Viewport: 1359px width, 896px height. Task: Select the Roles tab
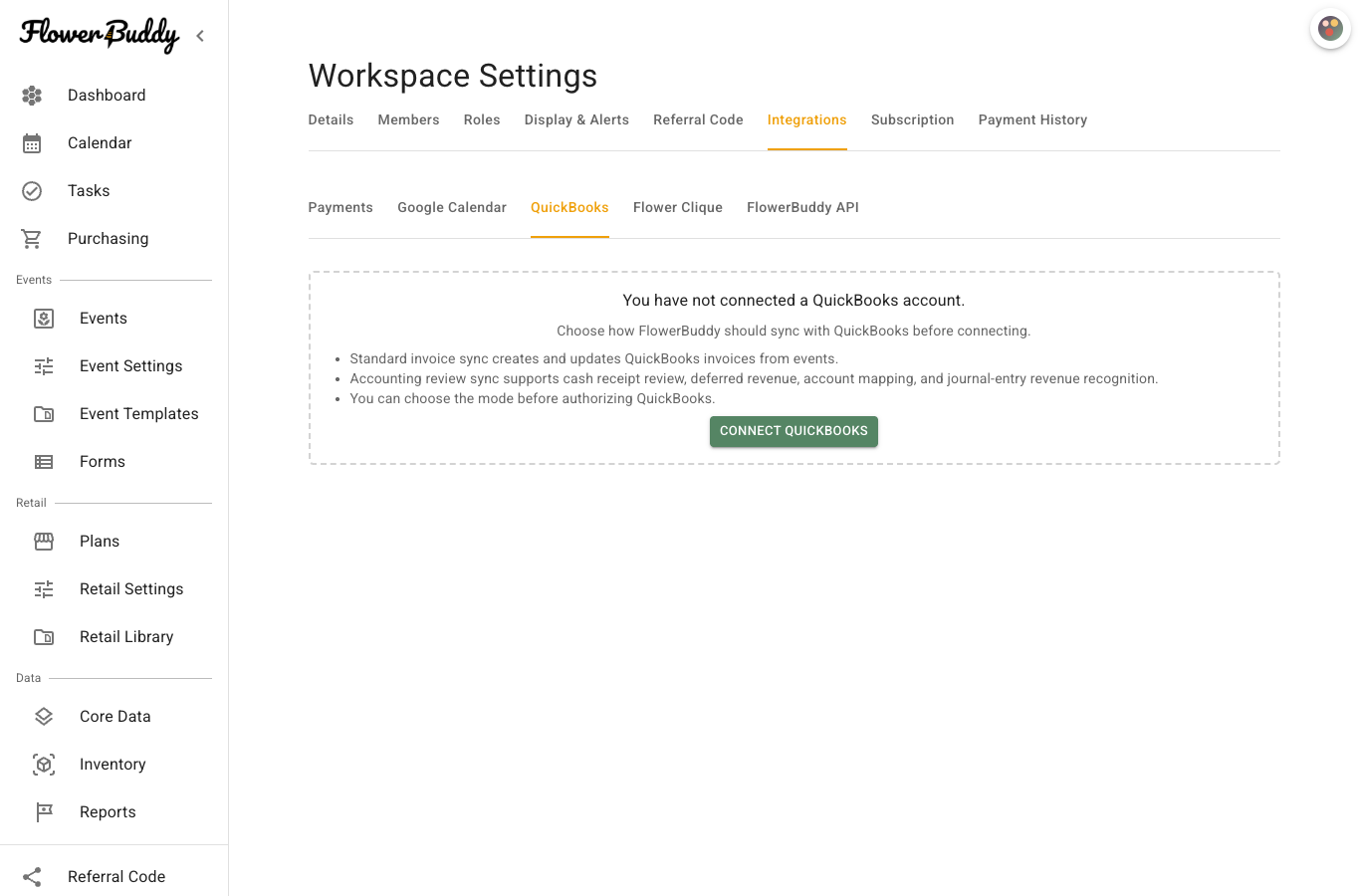pyautogui.click(x=482, y=119)
